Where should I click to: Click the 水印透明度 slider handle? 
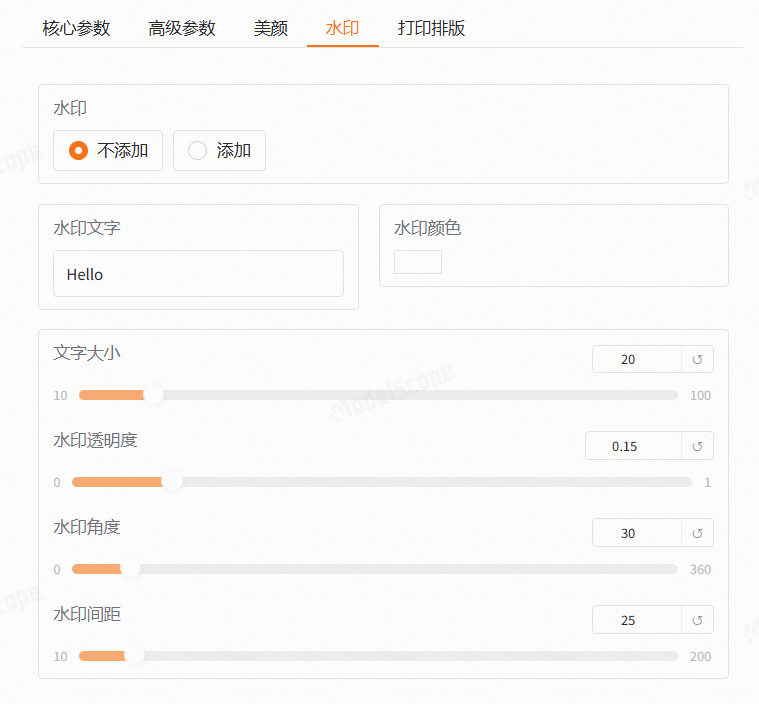click(x=172, y=482)
